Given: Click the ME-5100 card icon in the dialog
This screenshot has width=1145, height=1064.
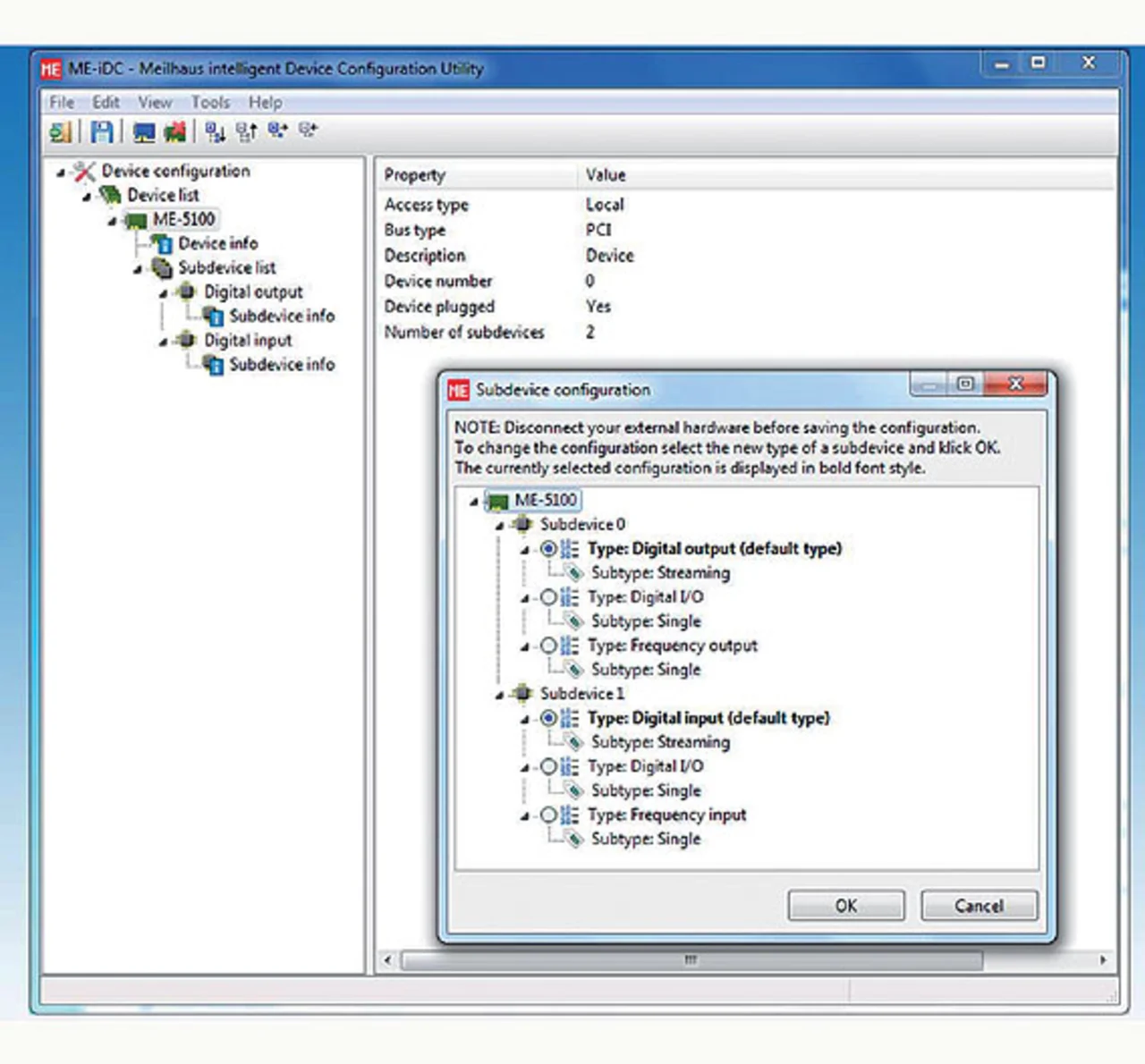Looking at the screenshot, I should [497, 501].
